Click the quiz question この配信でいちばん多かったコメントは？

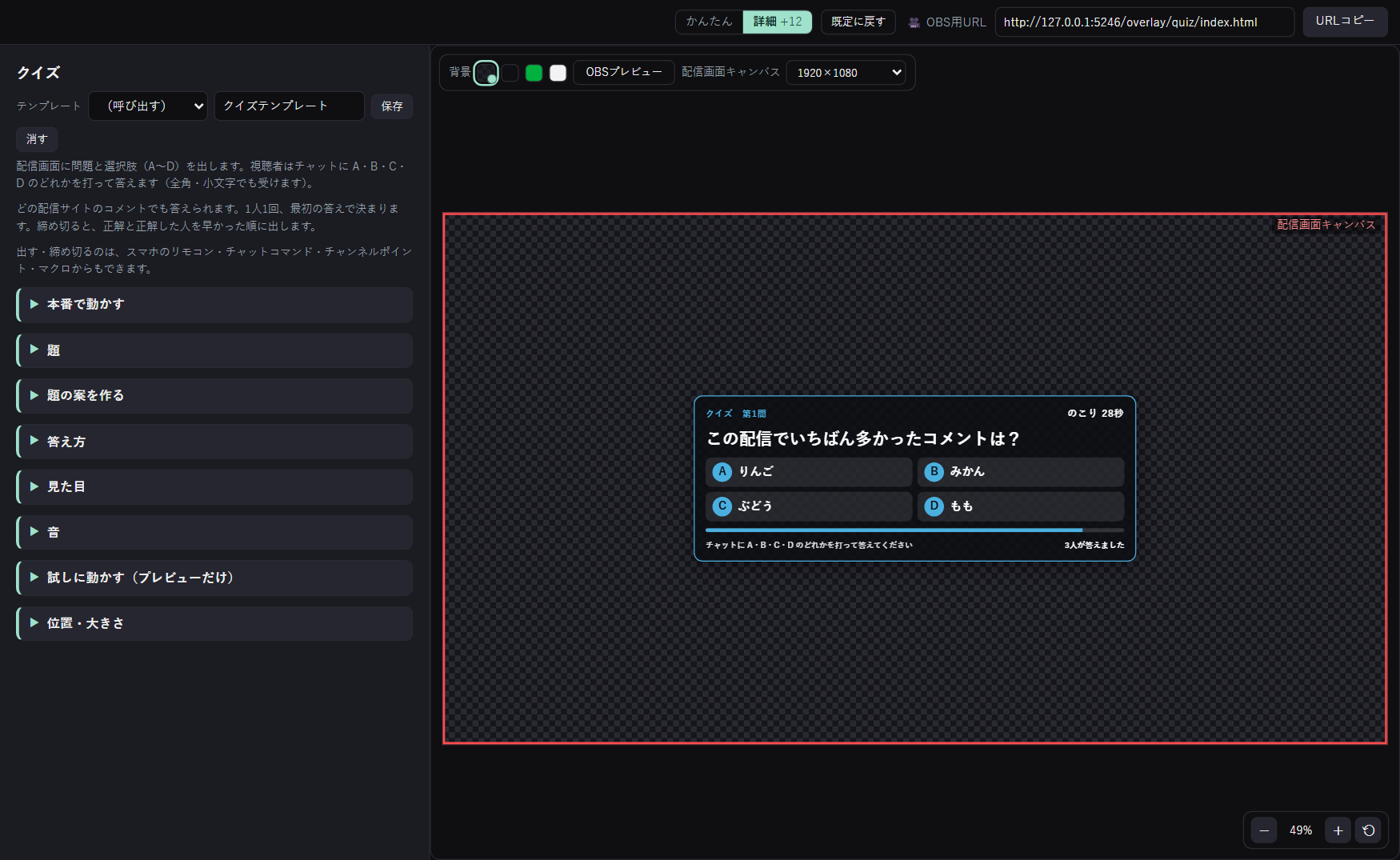pyautogui.click(x=863, y=438)
